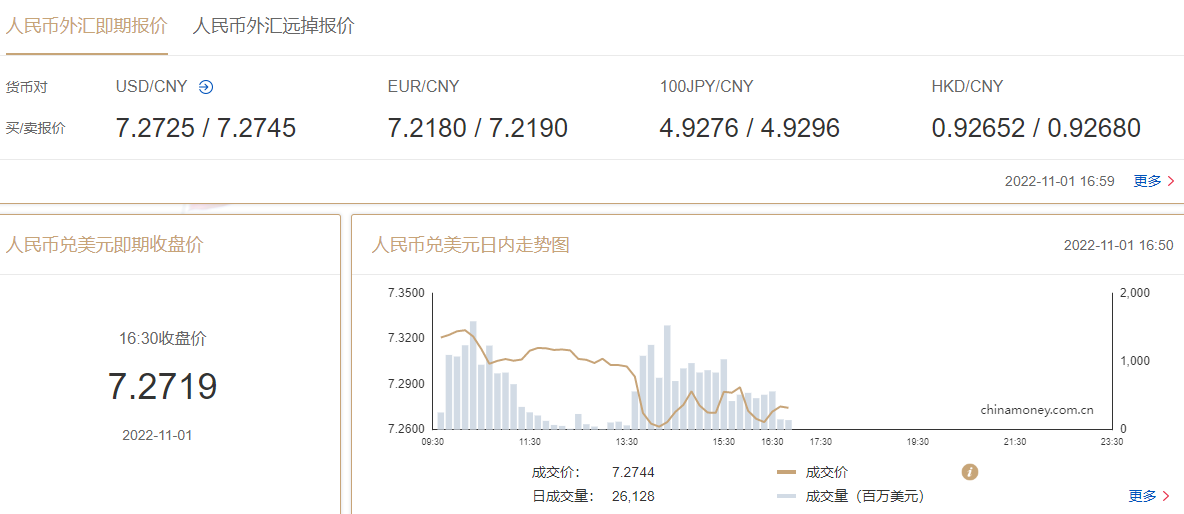Click the 7.2719 closing price value
Viewport: 1184px width, 514px height.
162,386
